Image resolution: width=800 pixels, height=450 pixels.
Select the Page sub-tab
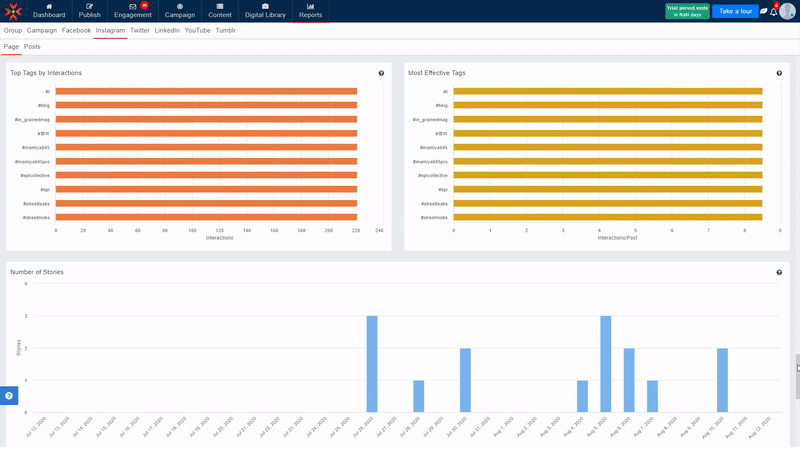coord(11,46)
